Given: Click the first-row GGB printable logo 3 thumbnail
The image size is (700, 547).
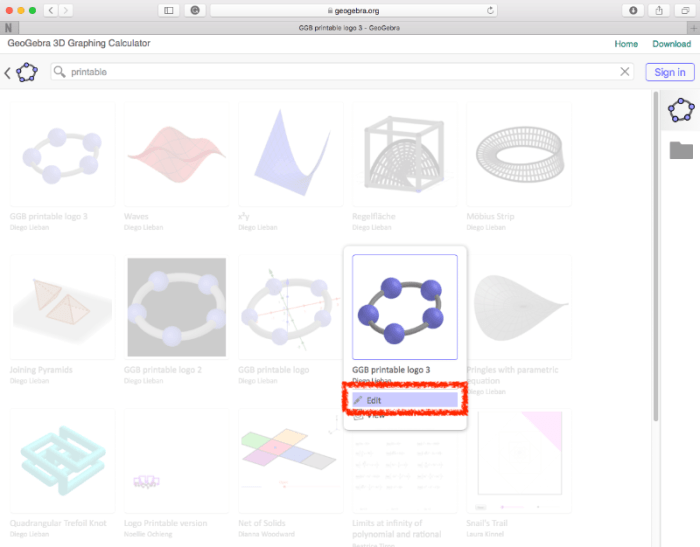Looking at the screenshot, I should (x=62, y=154).
